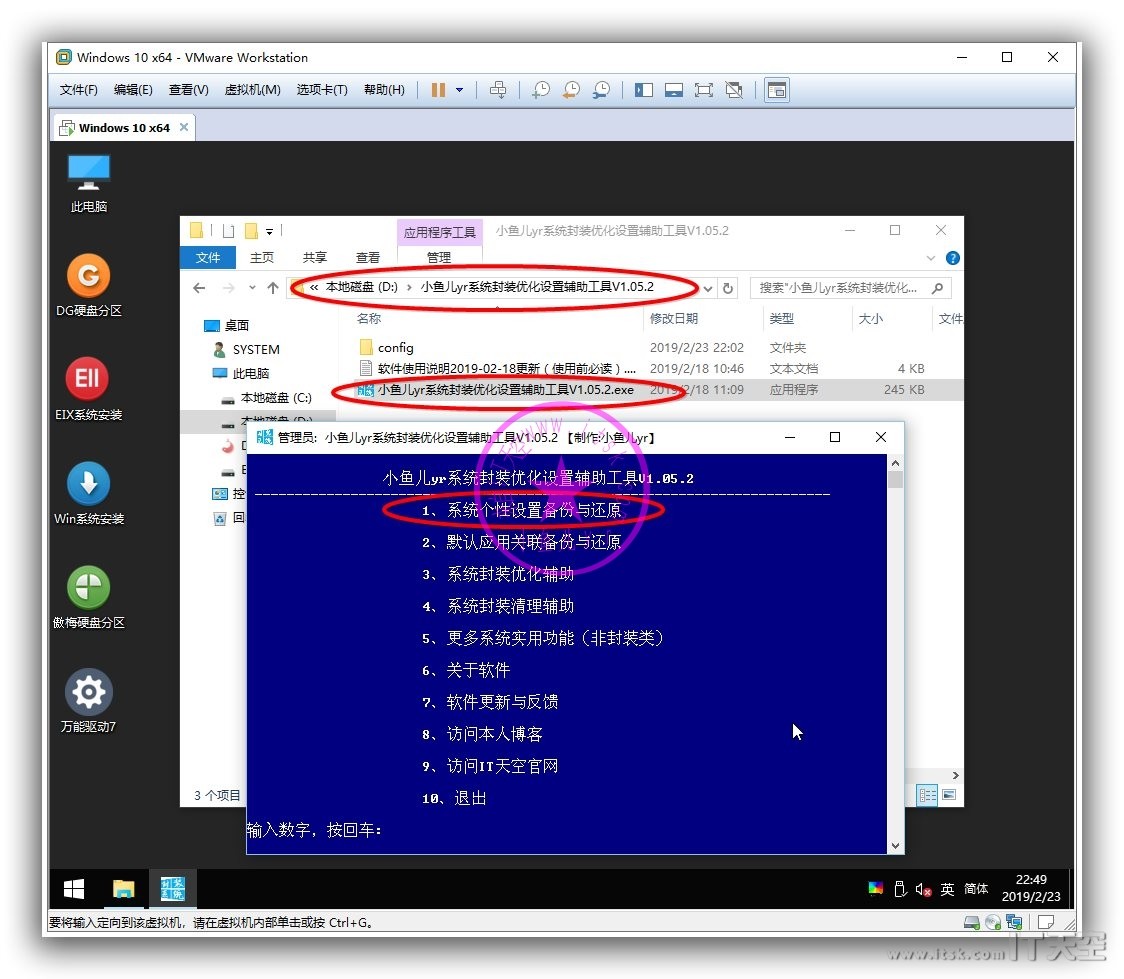Click the console window scrollbar down arrow

[x=895, y=846]
